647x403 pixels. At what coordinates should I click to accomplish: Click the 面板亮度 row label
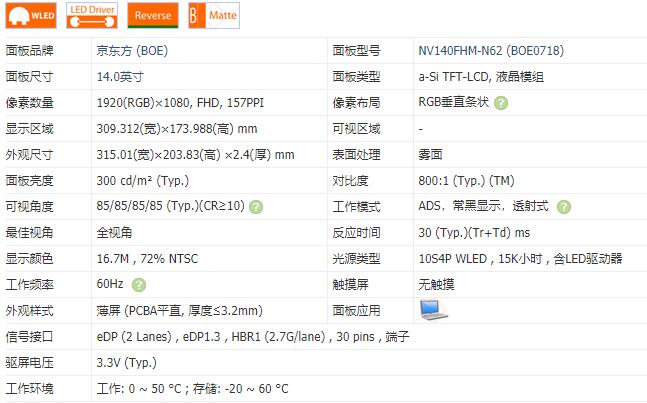[29, 181]
